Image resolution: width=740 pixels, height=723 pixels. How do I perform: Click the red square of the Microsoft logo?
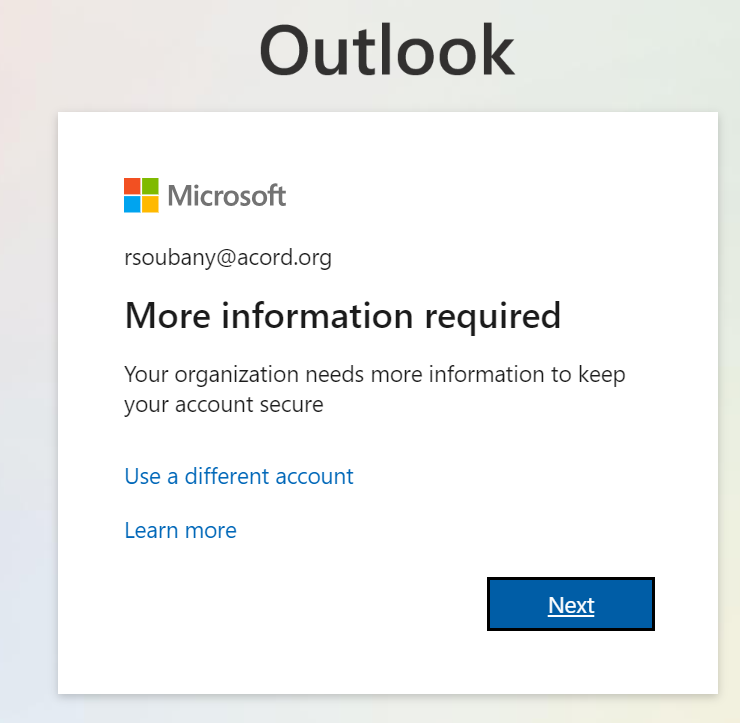tap(132, 186)
